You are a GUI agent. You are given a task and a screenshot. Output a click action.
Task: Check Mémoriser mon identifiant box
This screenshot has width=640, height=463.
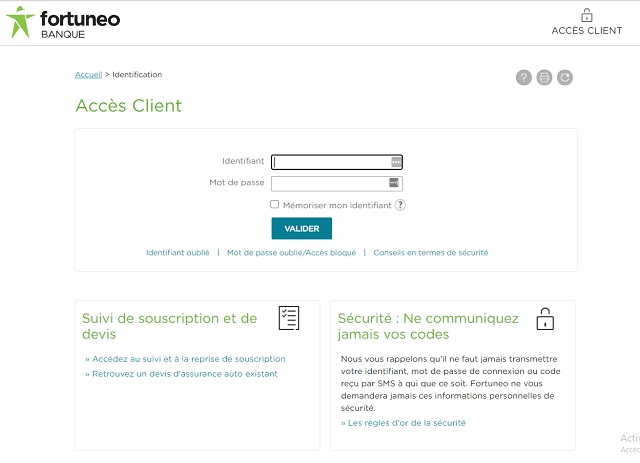click(x=275, y=204)
